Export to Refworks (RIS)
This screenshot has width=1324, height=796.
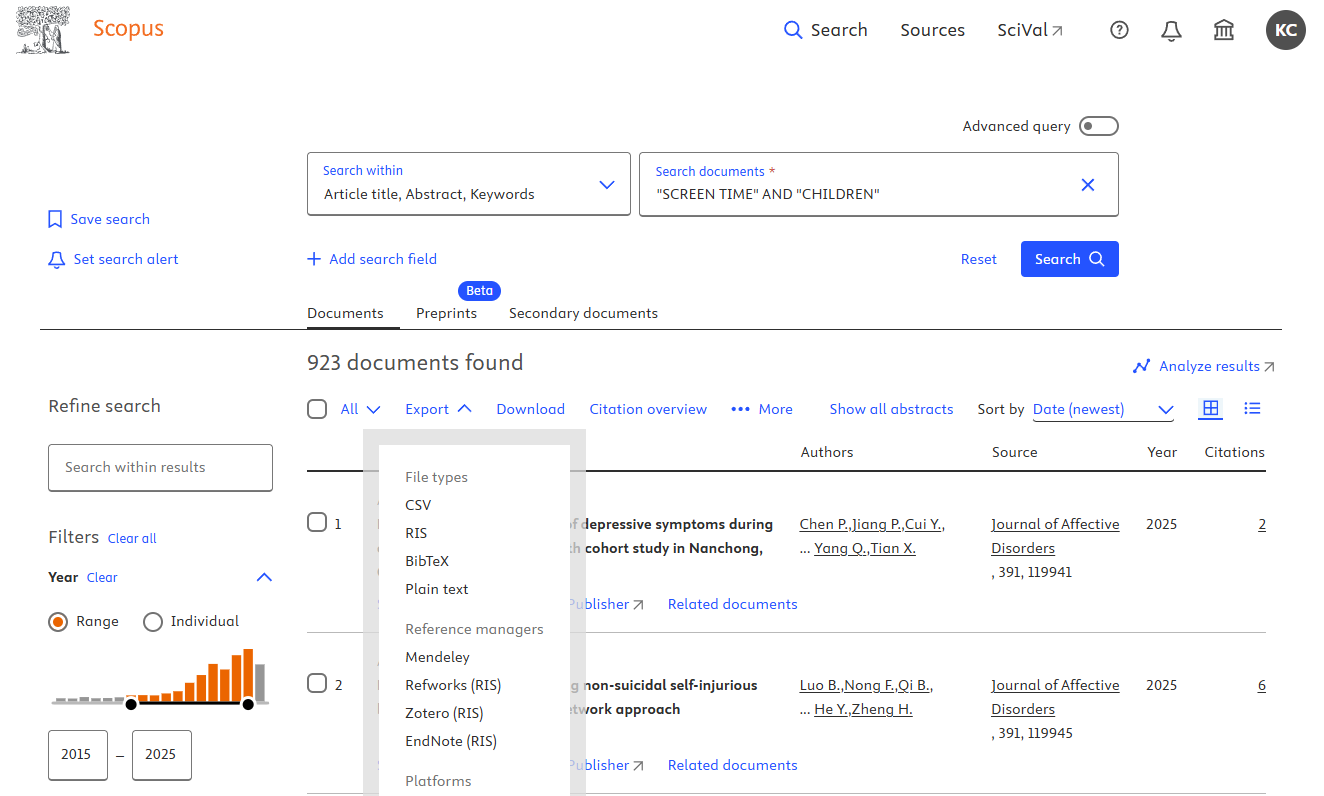[x=453, y=685]
